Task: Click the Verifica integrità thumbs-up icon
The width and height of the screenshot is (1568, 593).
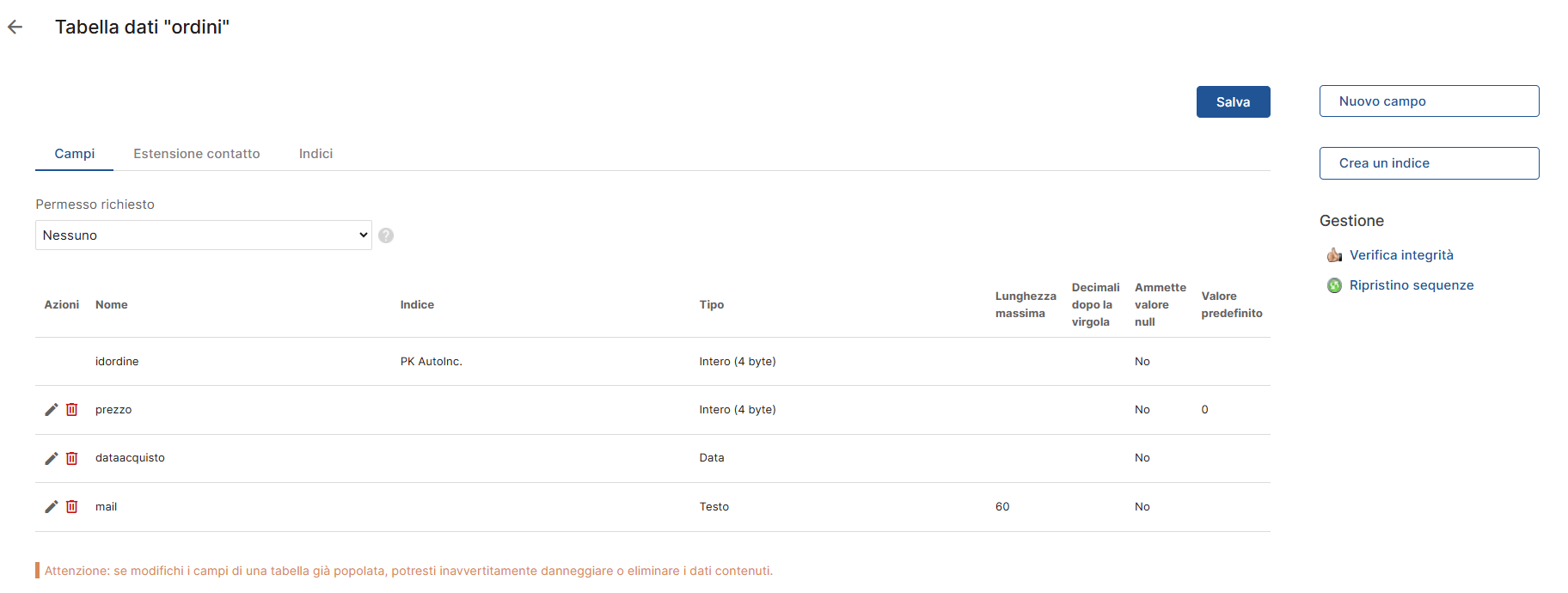Action: click(x=1334, y=255)
